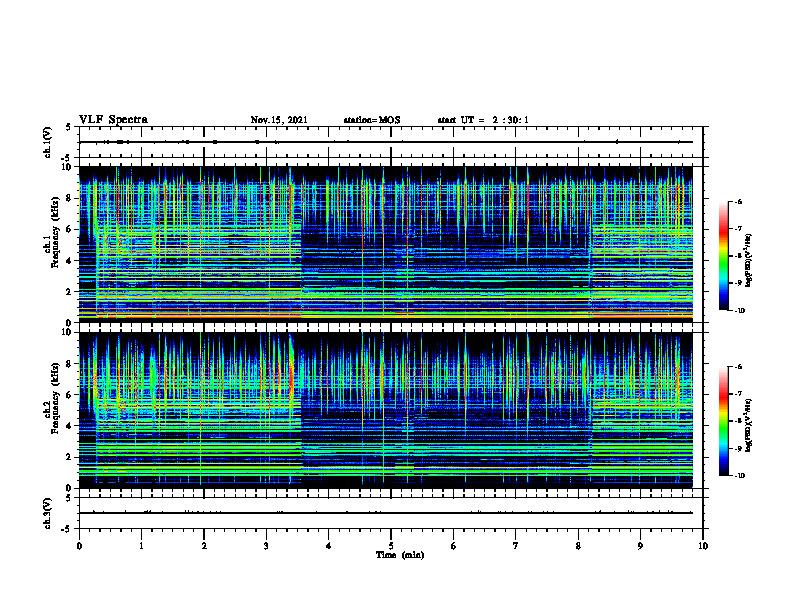Click the ch.2 colorbar "-10" label
The height and width of the screenshot is (612, 792).
739,476
